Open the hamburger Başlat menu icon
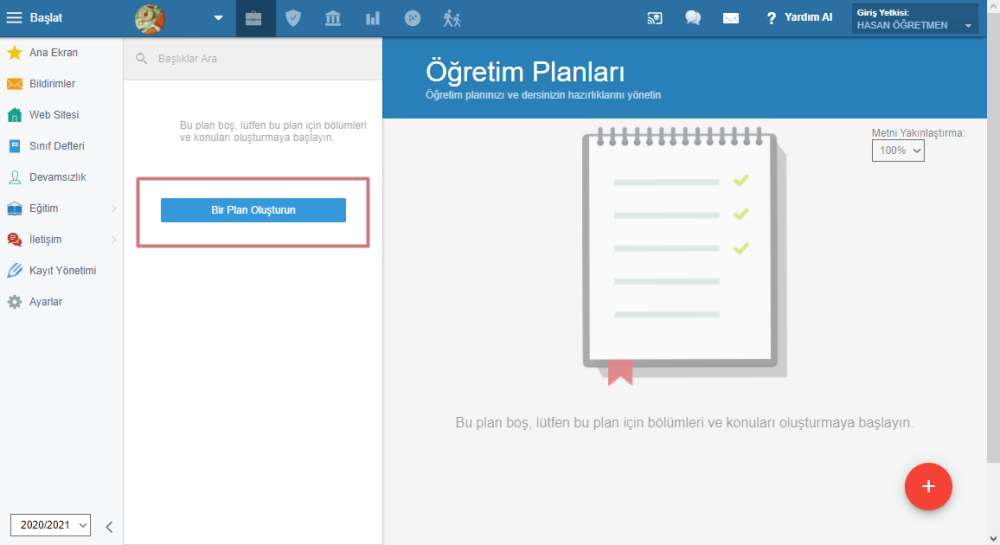Image resolution: width=1000 pixels, height=545 pixels. tap(14, 18)
